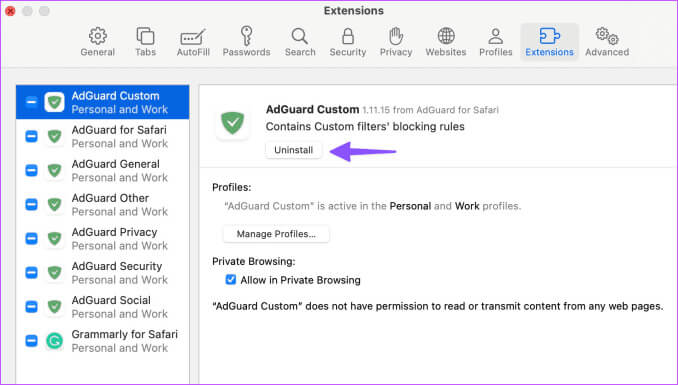678x385 pixels.
Task: Toggle AdGuard Other extension checkbox
Action: point(31,204)
